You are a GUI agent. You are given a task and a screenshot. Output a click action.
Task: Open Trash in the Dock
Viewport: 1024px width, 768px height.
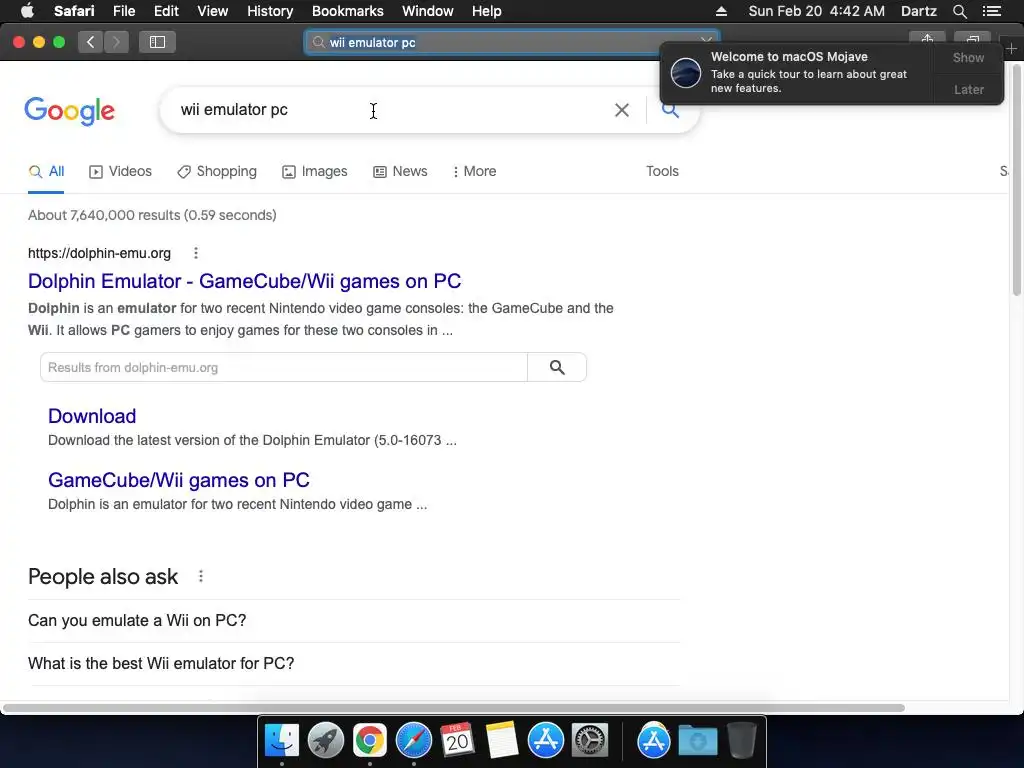coord(741,741)
